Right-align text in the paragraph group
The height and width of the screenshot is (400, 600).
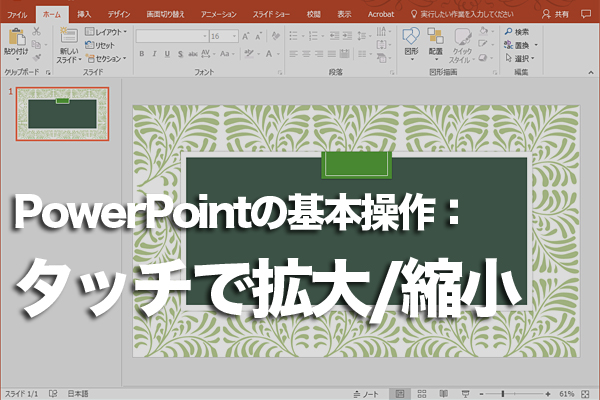coord(319,54)
